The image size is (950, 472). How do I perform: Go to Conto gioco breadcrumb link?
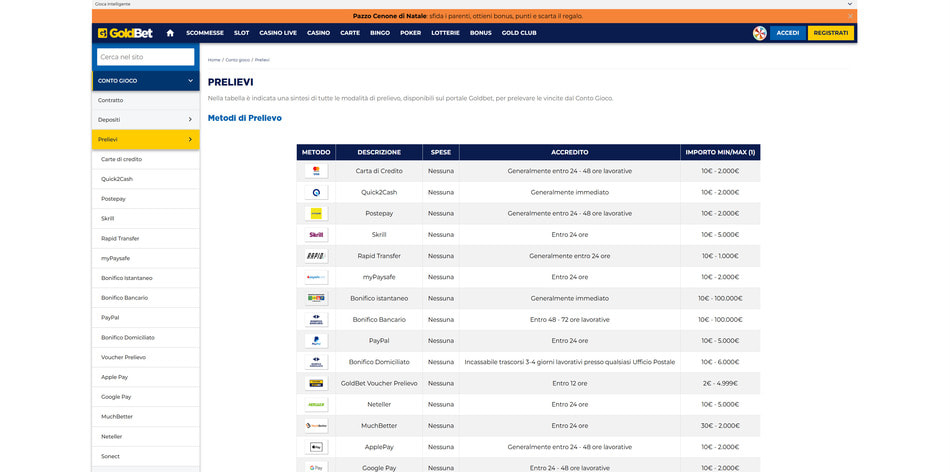(x=238, y=60)
